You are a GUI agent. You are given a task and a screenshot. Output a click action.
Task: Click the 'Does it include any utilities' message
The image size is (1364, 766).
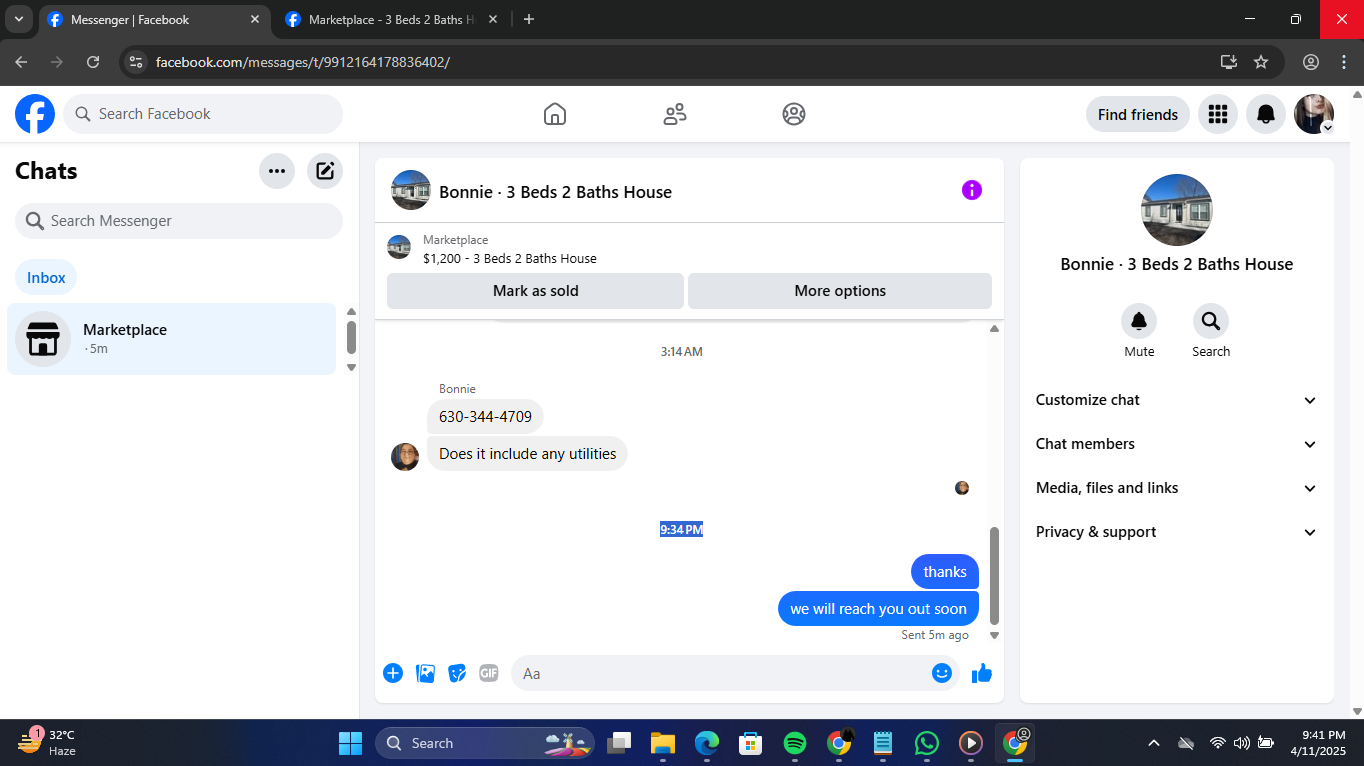[527, 454]
